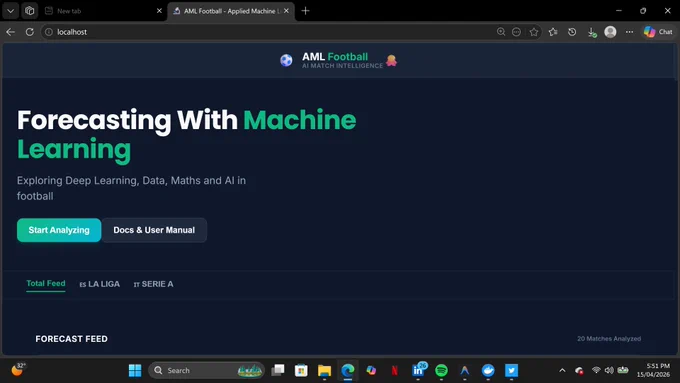Open browser History icon
This screenshot has height=383, width=680.
tap(572, 32)
